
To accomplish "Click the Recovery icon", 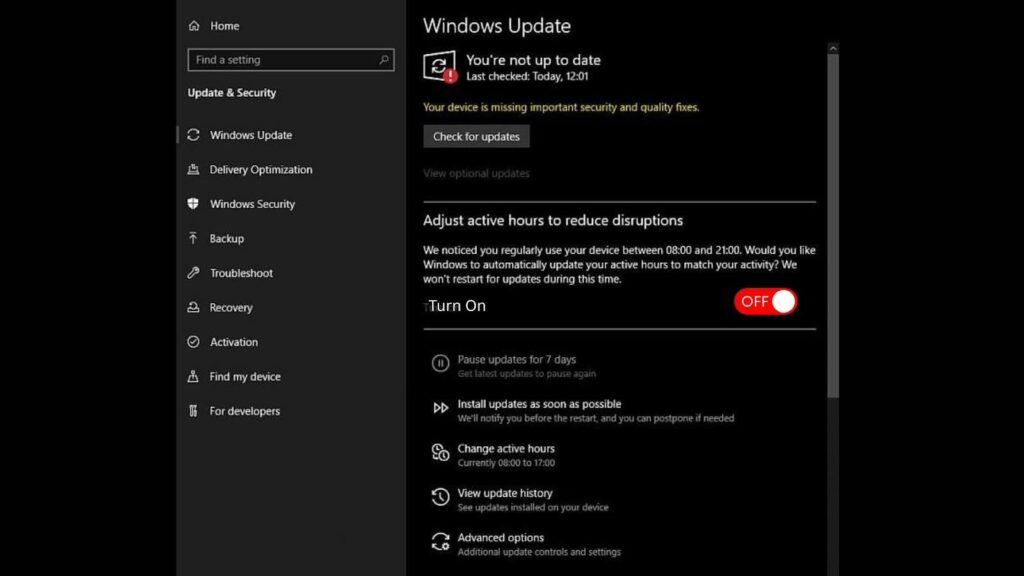I will click(x=193, y=307).
